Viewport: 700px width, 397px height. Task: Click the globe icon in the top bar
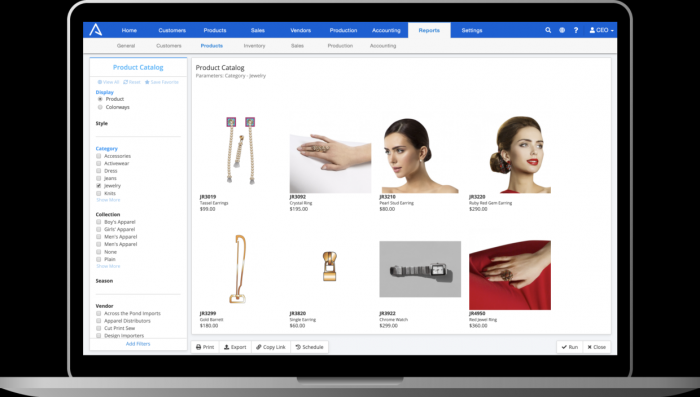pos(562,30)
